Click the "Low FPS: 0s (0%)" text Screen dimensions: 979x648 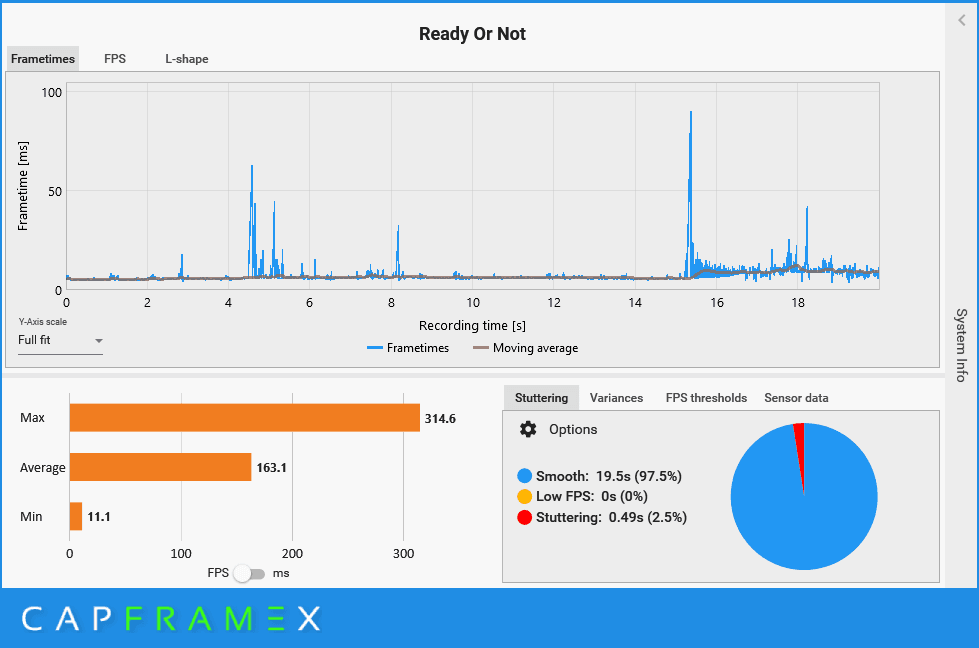(592, 496)
